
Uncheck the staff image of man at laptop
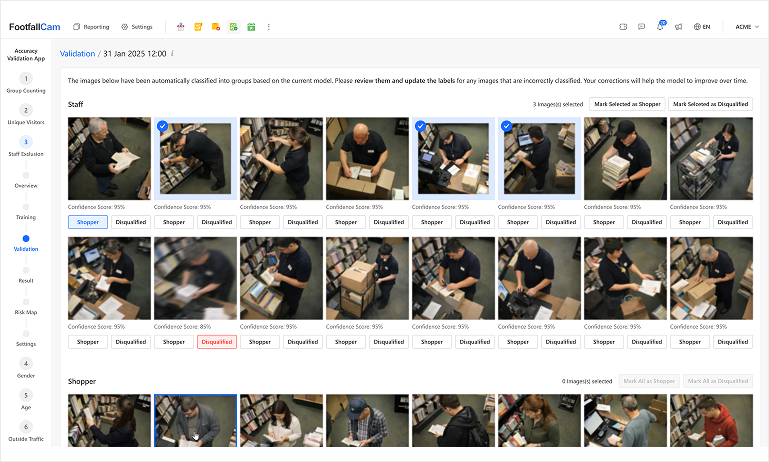point(507,127)
